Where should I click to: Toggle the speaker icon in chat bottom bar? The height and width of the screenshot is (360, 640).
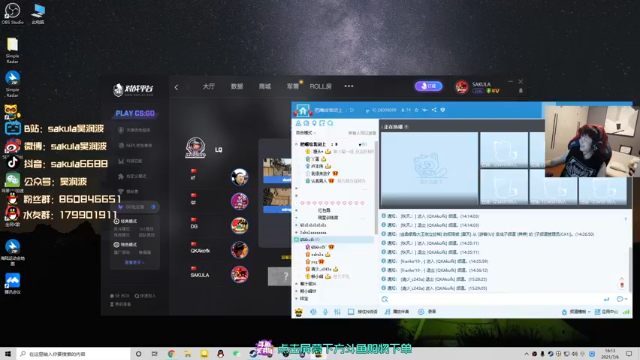313,312
